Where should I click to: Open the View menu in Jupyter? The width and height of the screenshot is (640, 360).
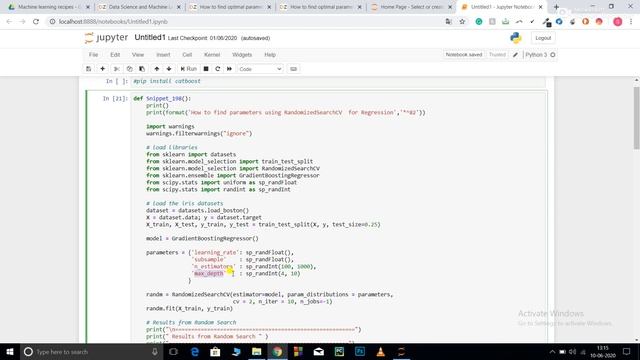138,55
